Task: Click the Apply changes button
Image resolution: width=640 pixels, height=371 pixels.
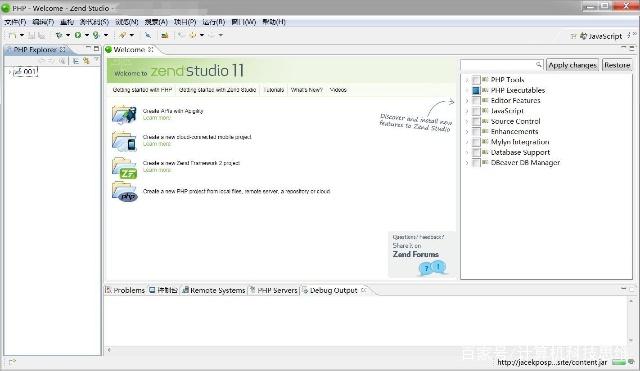Action: tap(572, 65)
